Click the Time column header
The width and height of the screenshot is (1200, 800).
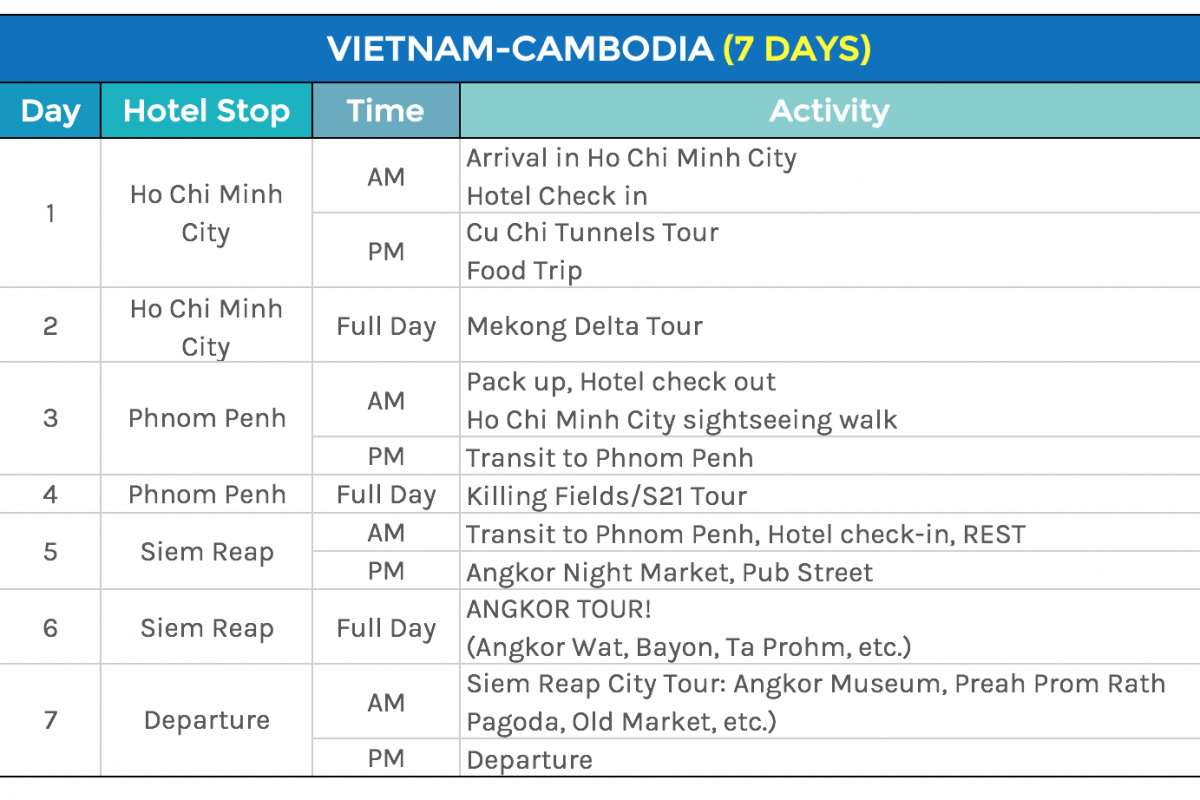click(x=386, y=111)
